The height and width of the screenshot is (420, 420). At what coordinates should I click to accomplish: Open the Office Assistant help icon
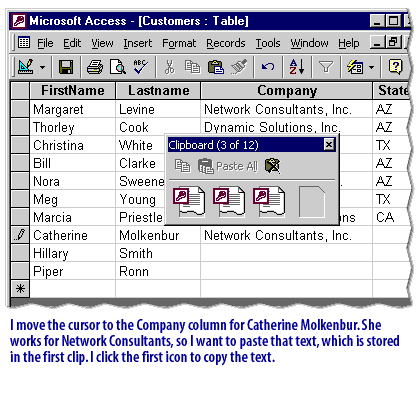pyautogui.click(x=395, y=67)
